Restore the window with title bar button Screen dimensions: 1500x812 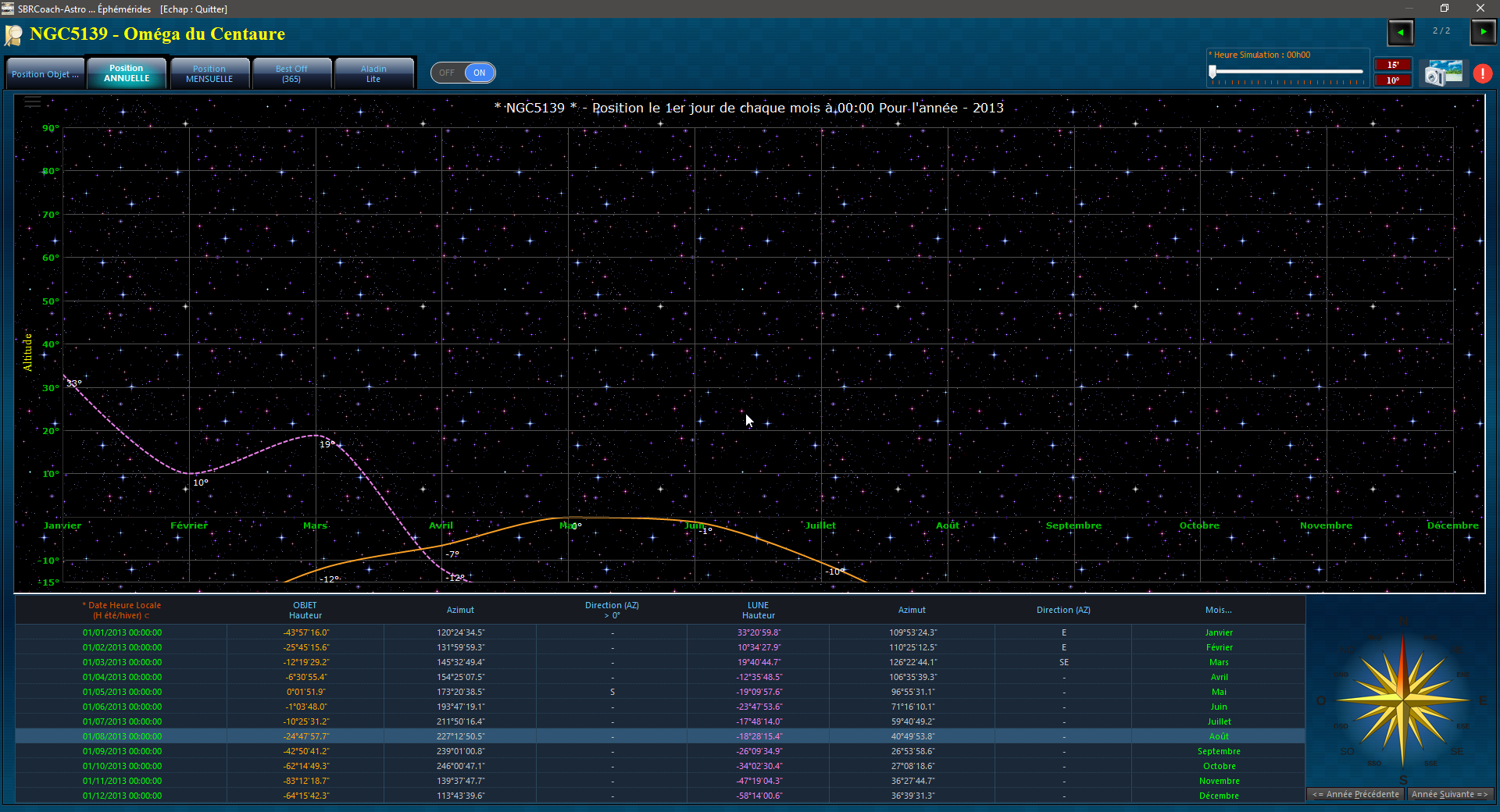point(1445,9)
